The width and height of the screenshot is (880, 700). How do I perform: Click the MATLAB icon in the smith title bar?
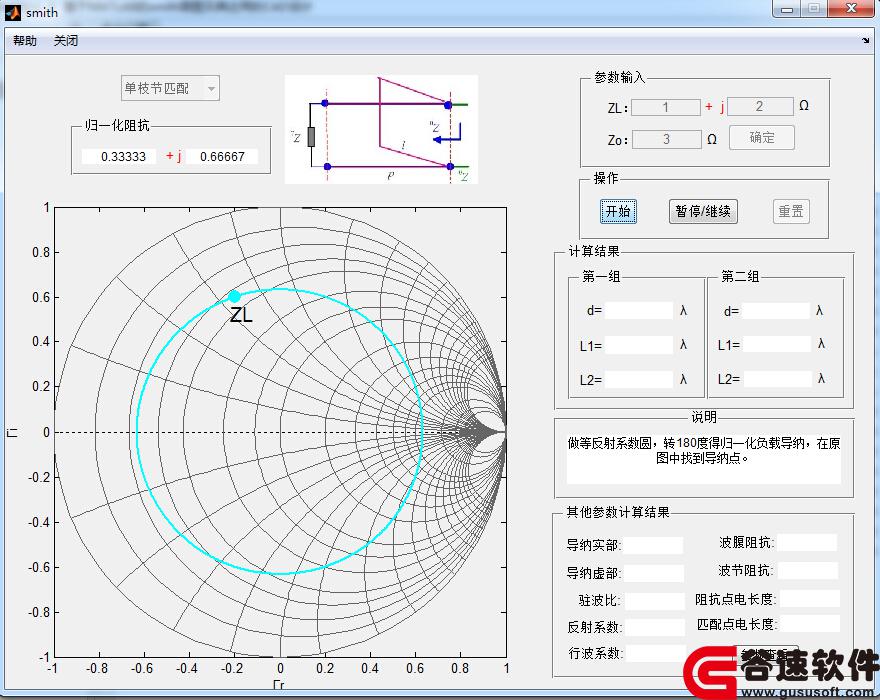(x=13, y=12)
